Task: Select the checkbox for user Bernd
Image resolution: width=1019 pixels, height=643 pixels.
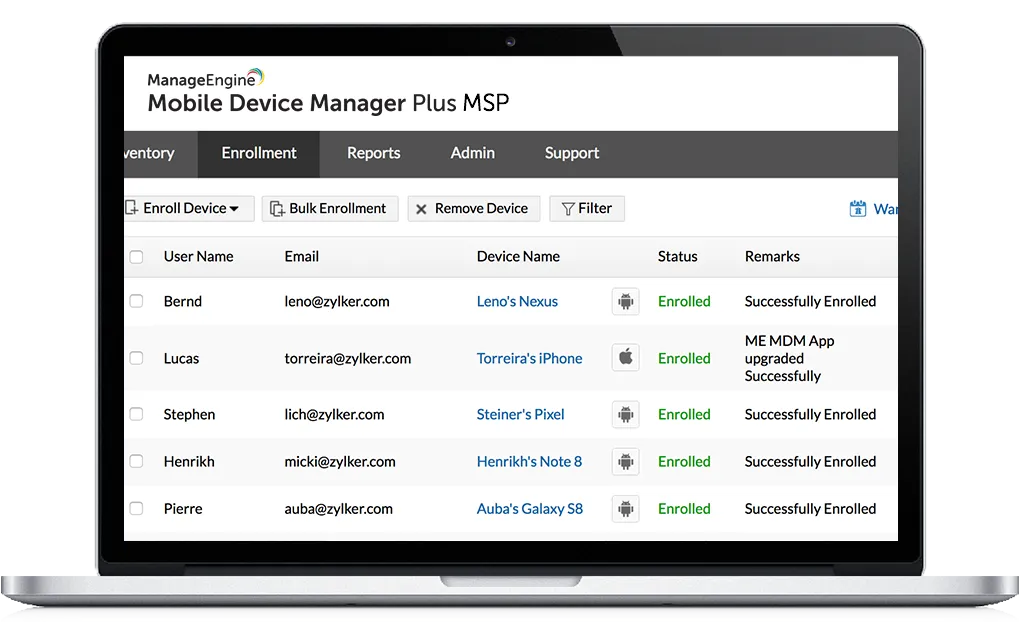Action: coord(136,301)
